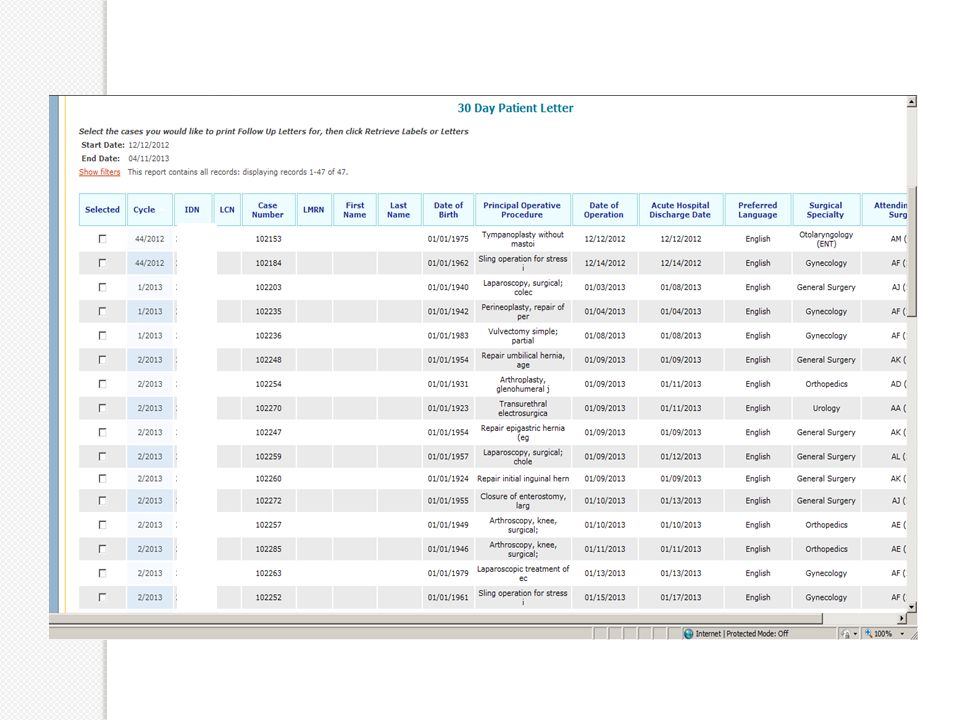Click End Date value 04/11/2013
The width and height of the screenshot is (960, 720).
pos(148,159)
